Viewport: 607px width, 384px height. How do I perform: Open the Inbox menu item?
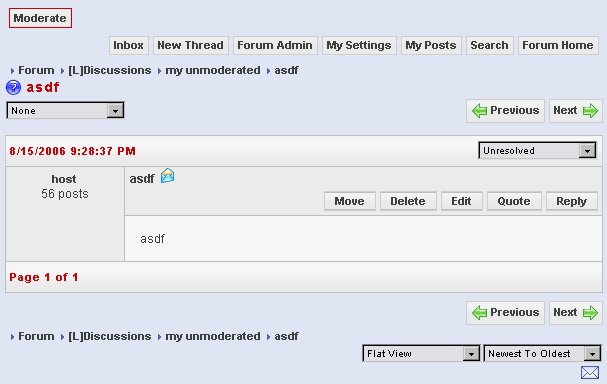(129, 45)
